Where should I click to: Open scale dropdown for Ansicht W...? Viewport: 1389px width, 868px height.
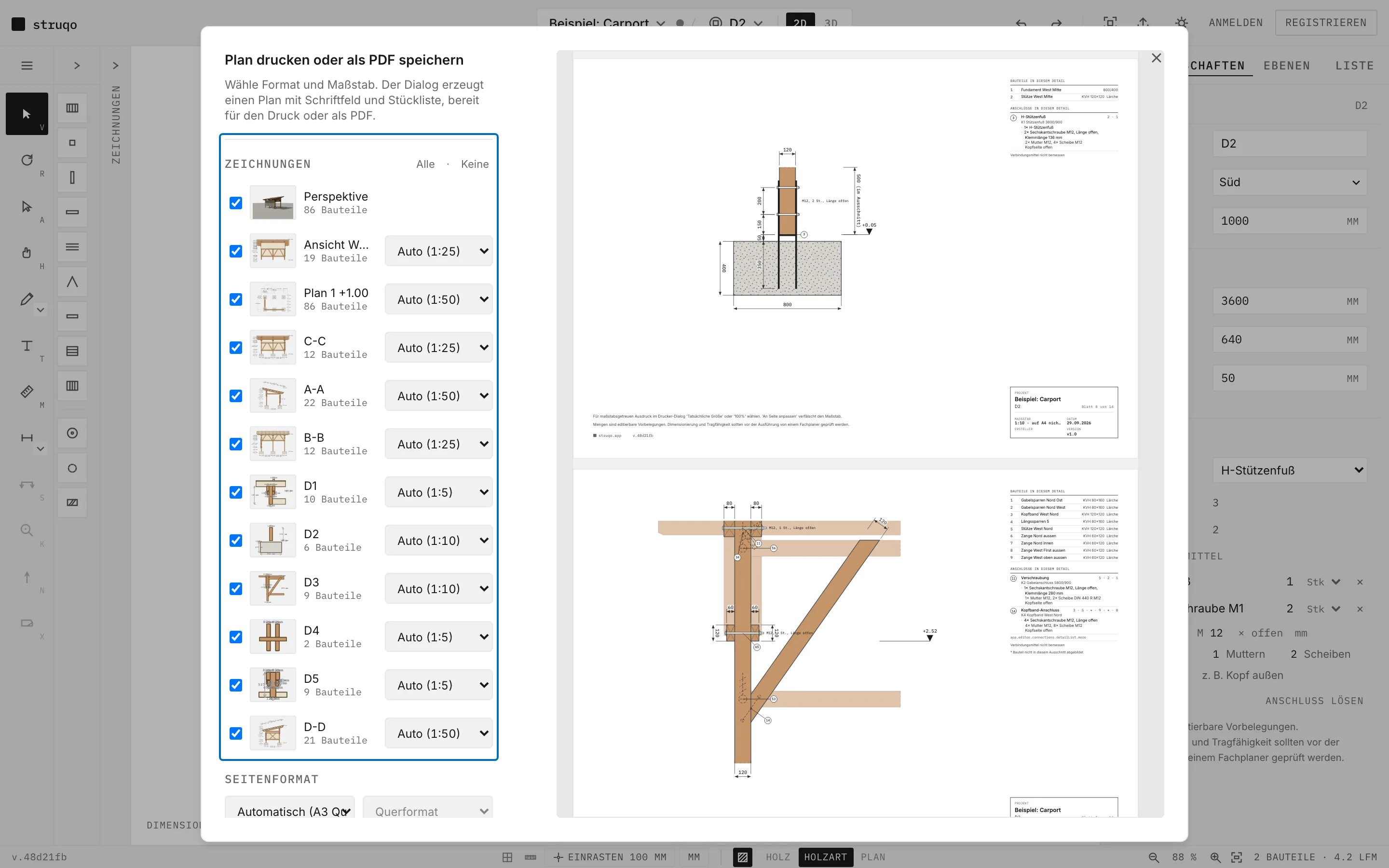[x=438, y=251]
